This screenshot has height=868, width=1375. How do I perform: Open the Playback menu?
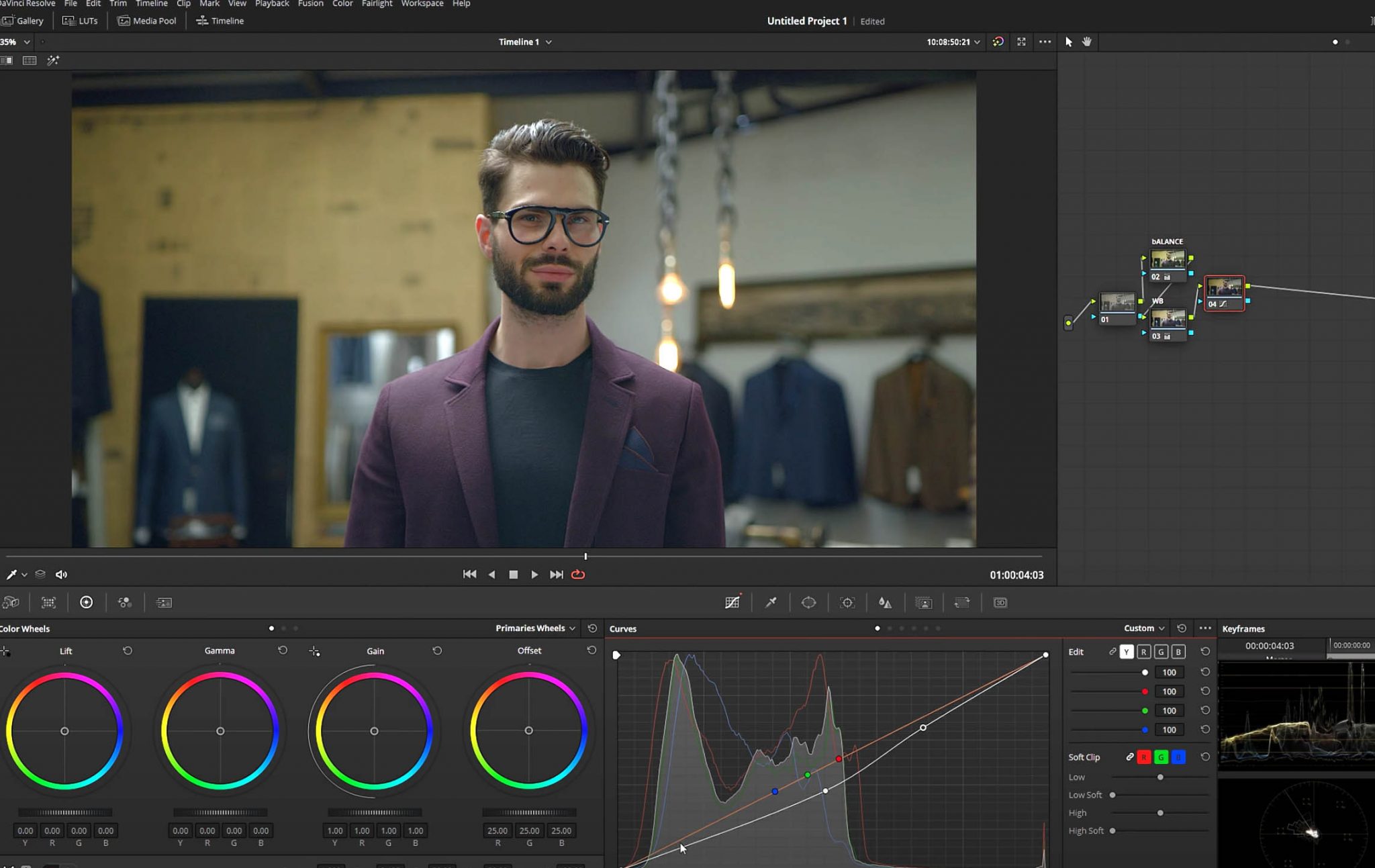point(272,4)
